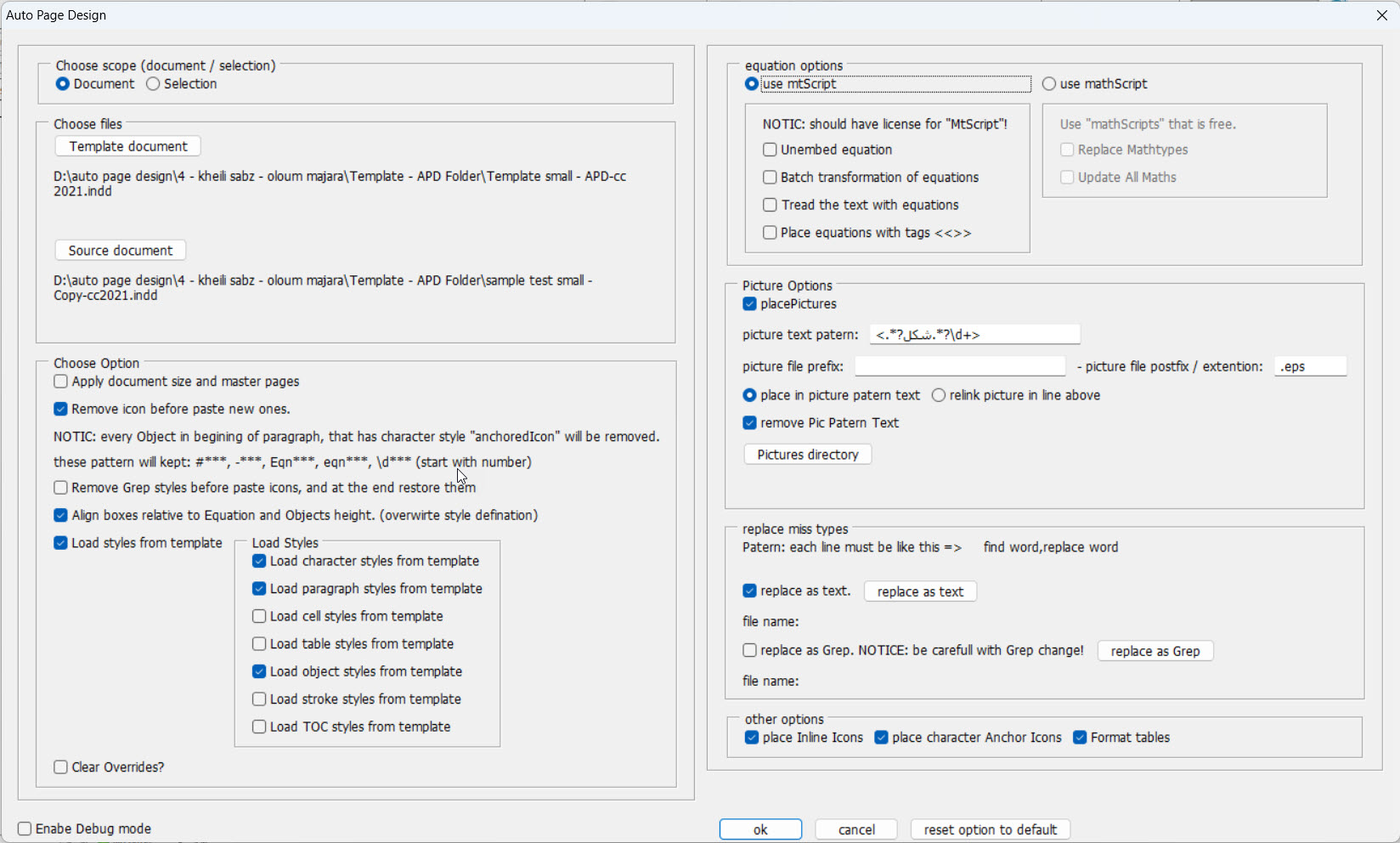
Task: Select relink picture in line above
Action: 939,395
